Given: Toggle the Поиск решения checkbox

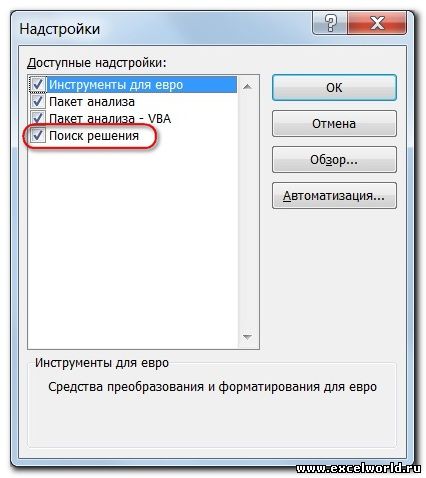Looking at the screenshot, I should coord(38,135).
